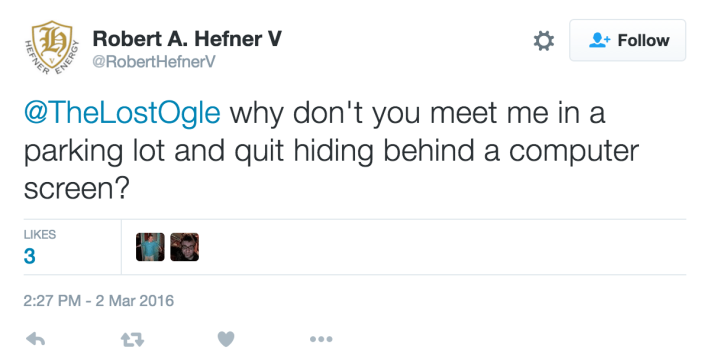Click the person-plus icon inside the Follow button
The width and height of the screenshot is (710, 364).
[x=600, y=40]
